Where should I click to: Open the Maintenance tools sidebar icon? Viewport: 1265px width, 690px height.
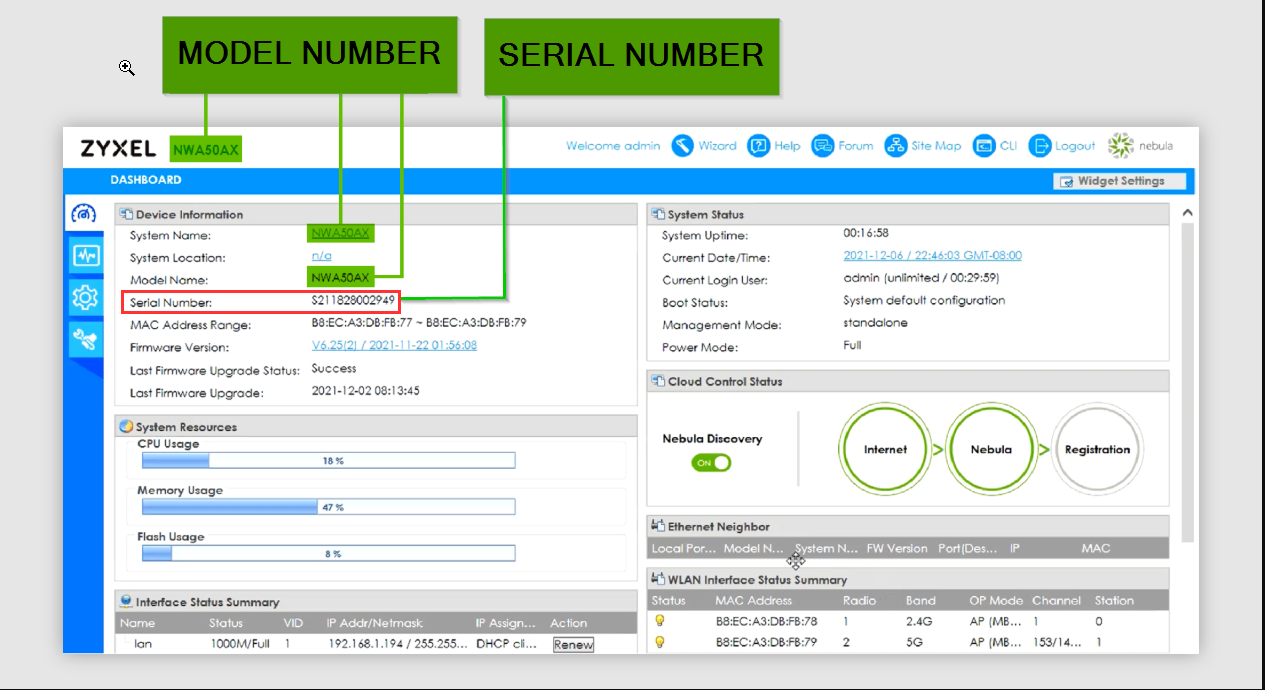coord(86,340)
